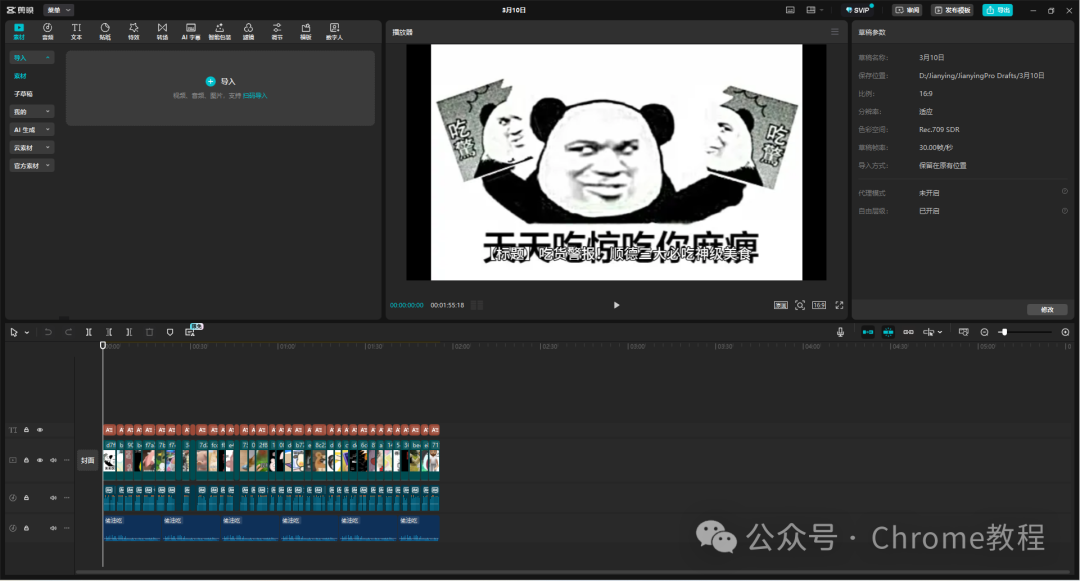Click the 修改 button in draft parameters
The width and height of the screenshot is (1080, 581).
(x=1047, y=310)
